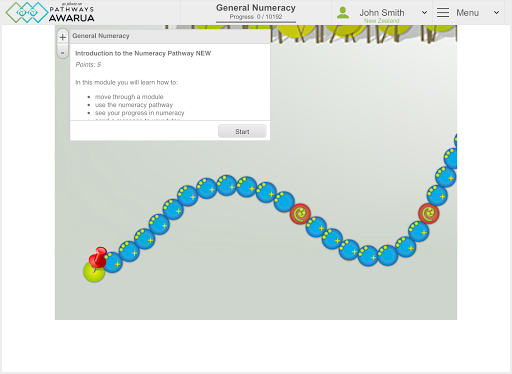The image size is (512, 374).
Task: Select the blue node just after the first red checkpoint
Action: [316, 227]
